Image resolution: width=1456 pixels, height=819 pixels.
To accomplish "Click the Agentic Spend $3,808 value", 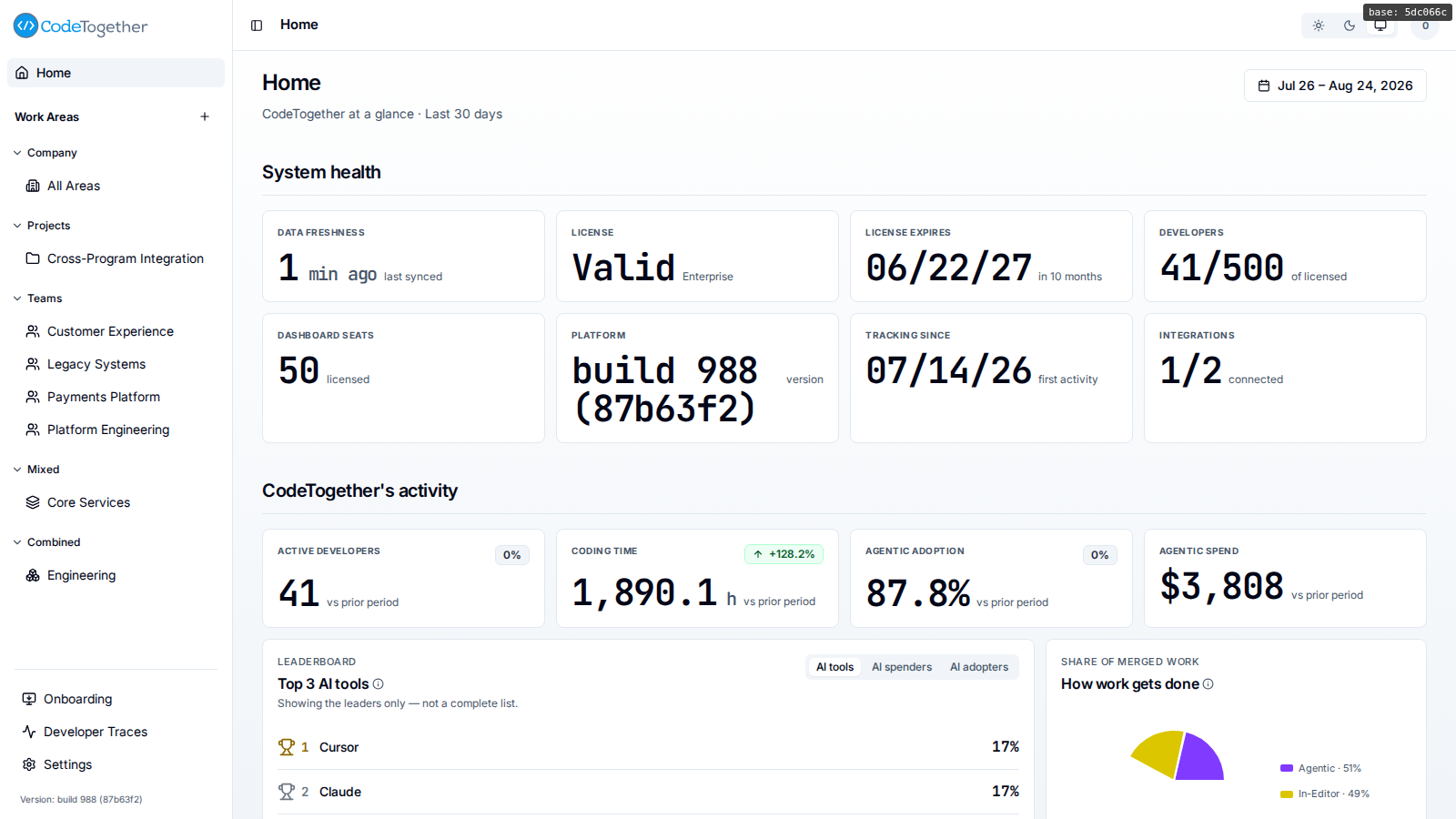I will (x=1221, y=586).
